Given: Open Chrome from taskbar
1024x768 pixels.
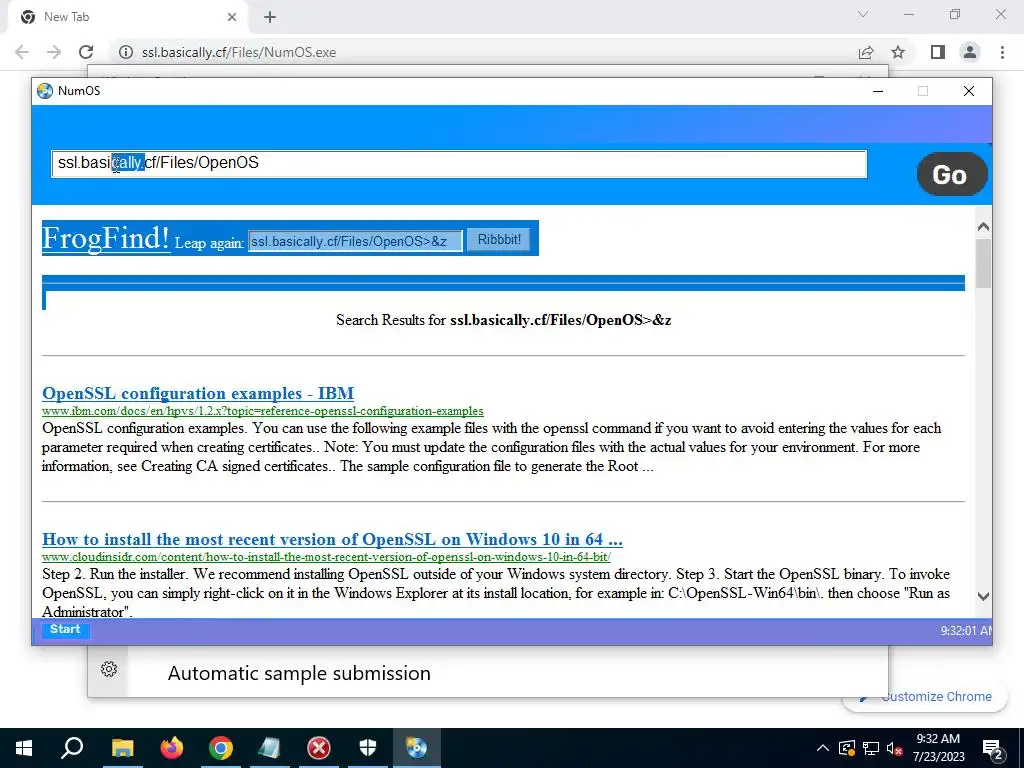Looking at the screenshot, I should (x=221, y=748).
